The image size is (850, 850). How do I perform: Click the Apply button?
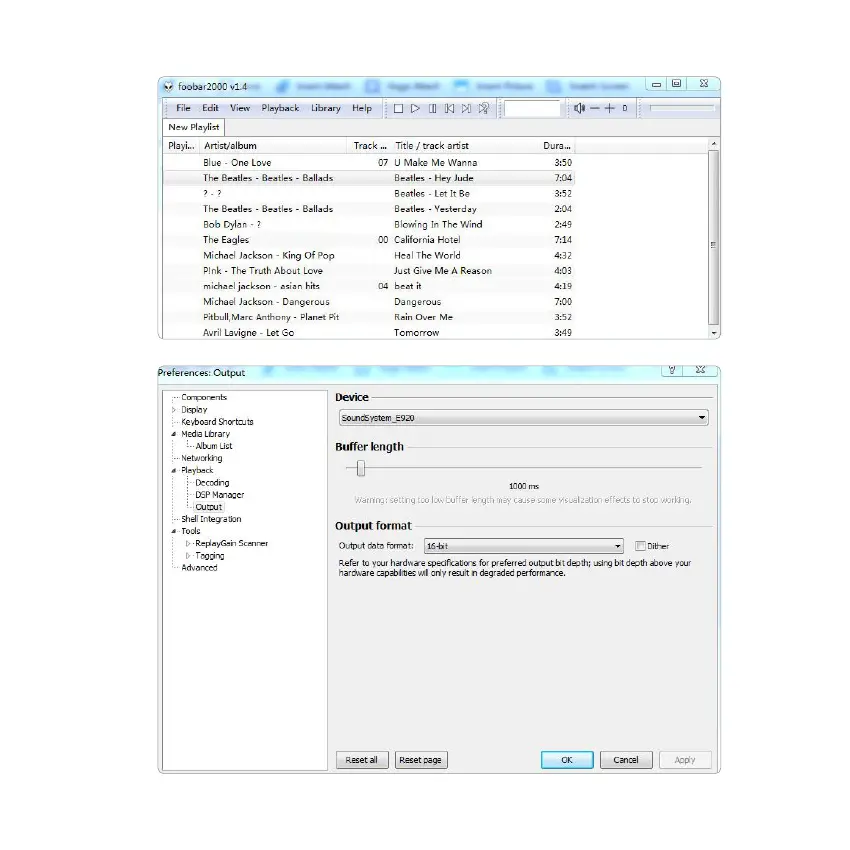(685, 760)
